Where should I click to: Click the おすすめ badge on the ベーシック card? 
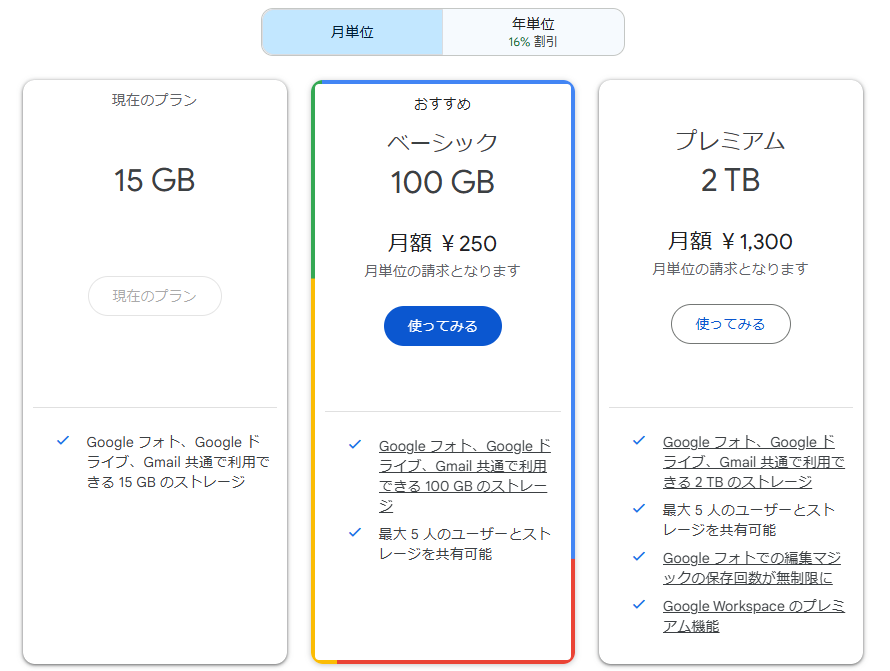coord(442,103)
